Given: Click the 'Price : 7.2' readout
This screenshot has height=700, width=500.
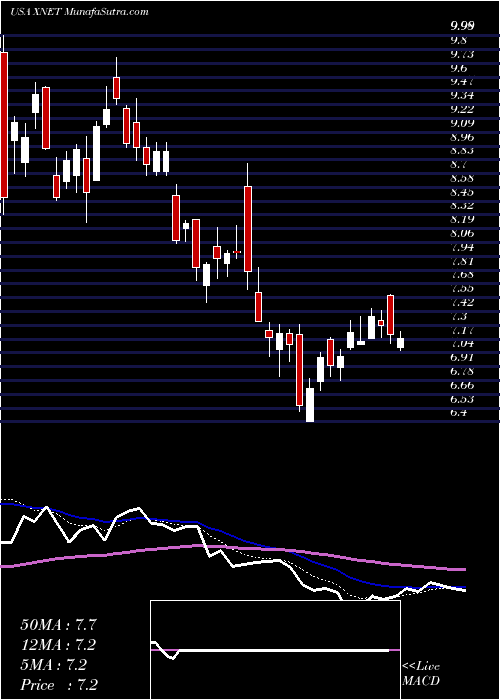Looking at the screenshot, I should (59, 685).
